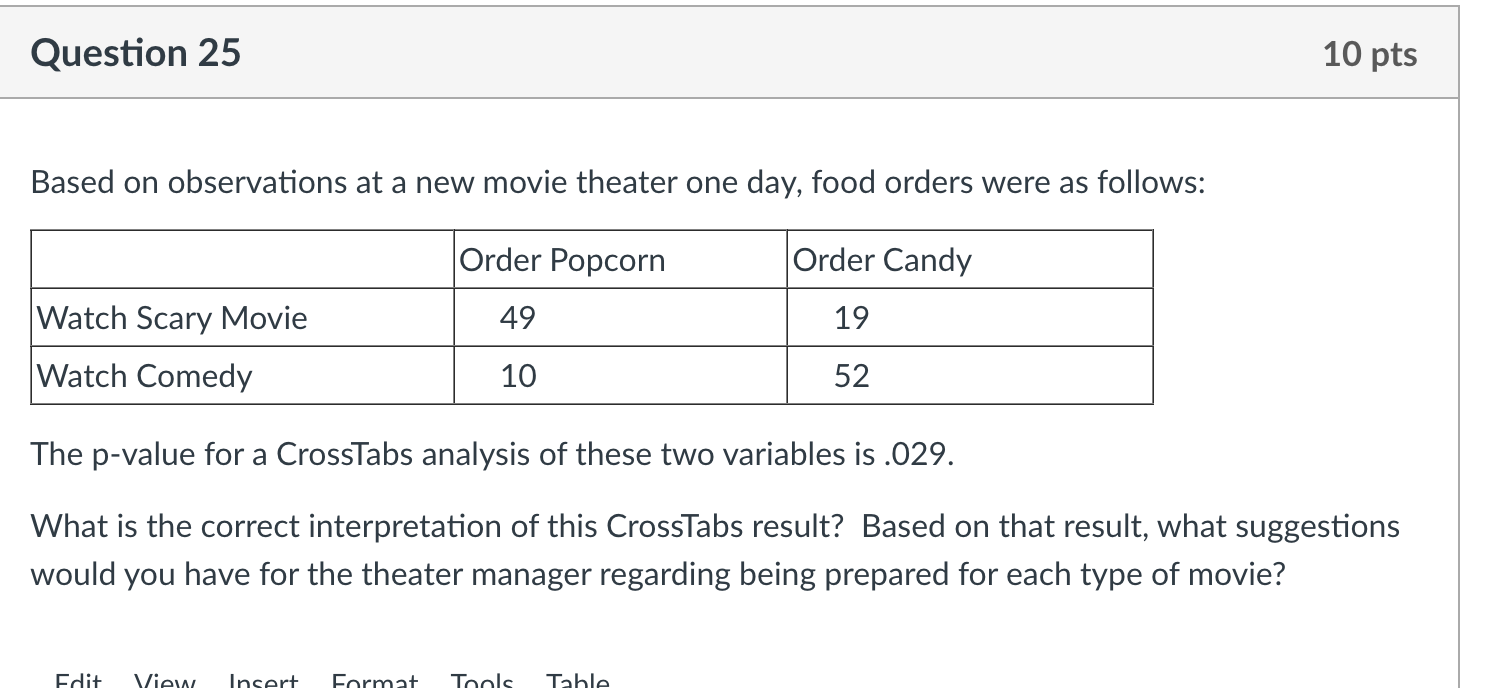Open the Insert menu in the editor
The width and height of the screenshot is (1486, 688).
tap(263, 680)
